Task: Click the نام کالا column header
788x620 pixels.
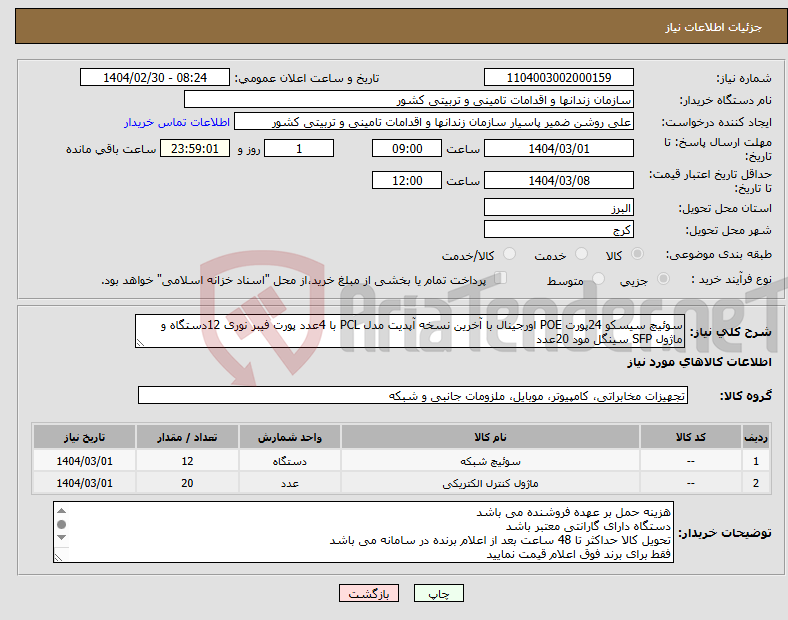Action: (x=490, y=437)
